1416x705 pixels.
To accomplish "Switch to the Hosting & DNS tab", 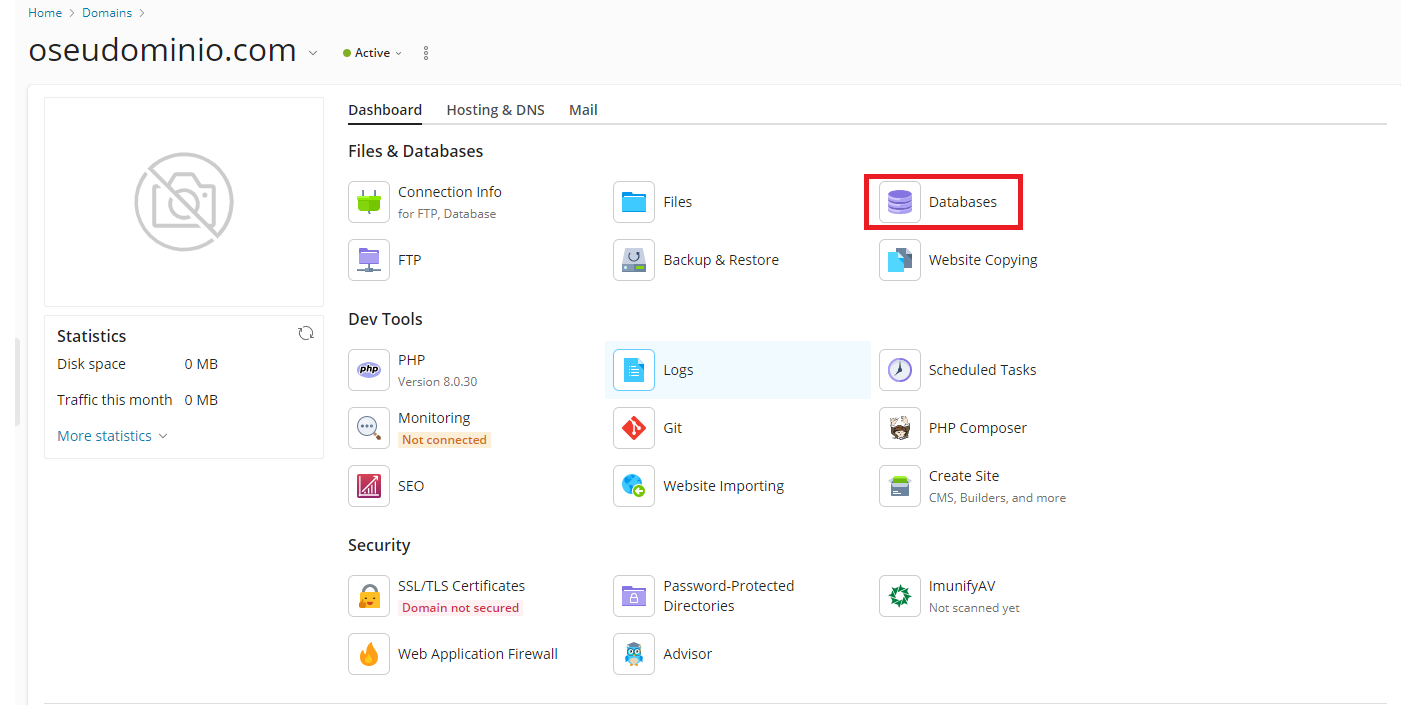I will [x=495, y=110].
